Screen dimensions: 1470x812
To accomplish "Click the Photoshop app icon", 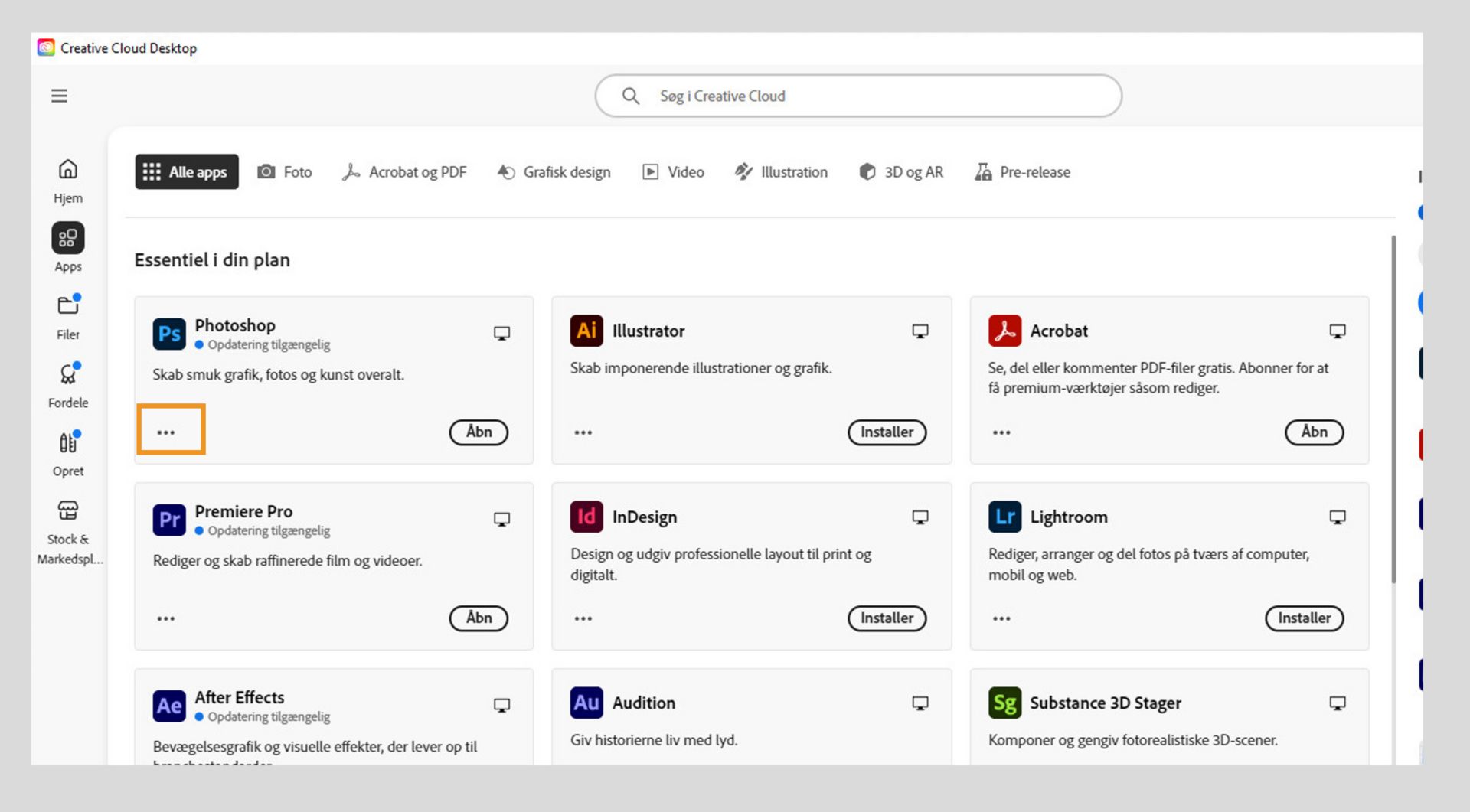I will coord(169,334).
